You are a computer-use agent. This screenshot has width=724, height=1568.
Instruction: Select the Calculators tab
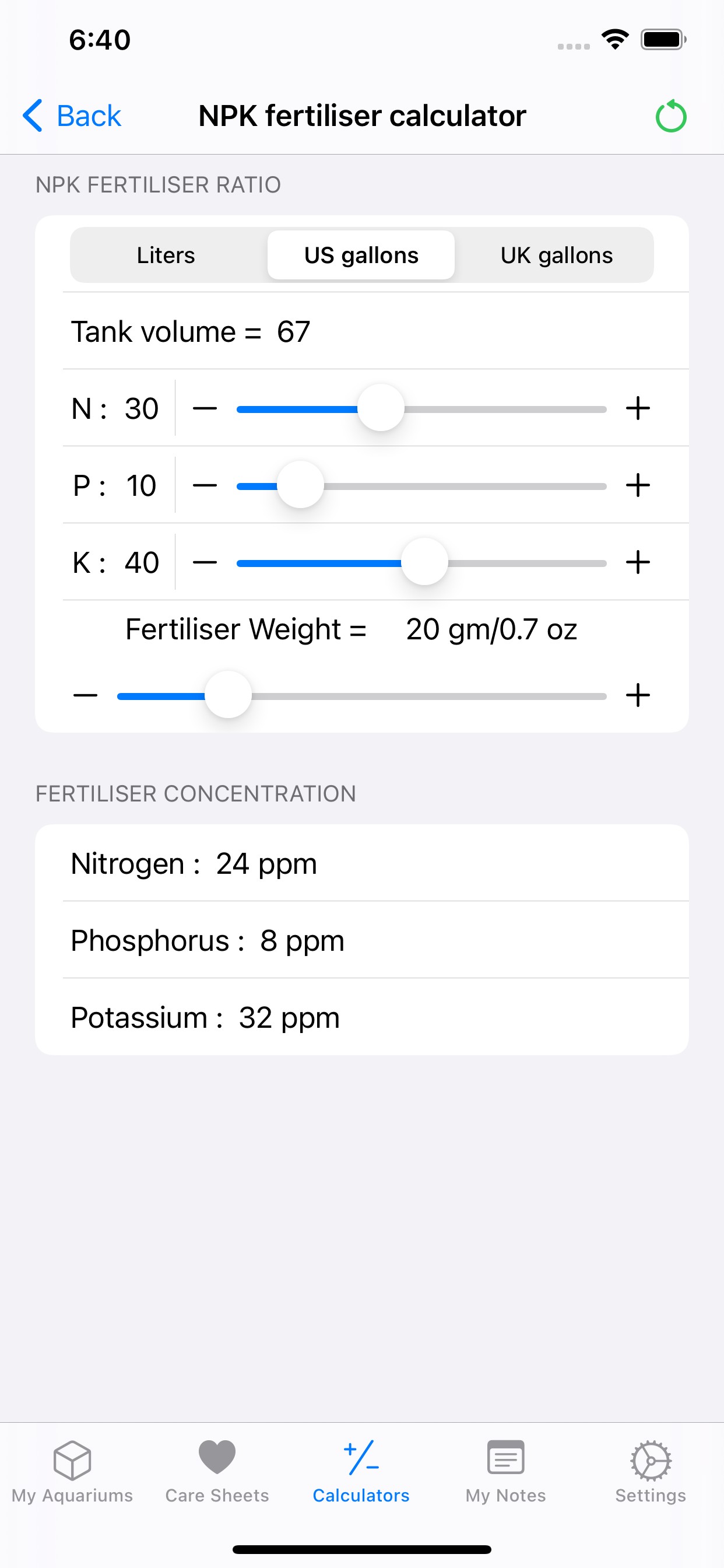(x=361, y=1471)
